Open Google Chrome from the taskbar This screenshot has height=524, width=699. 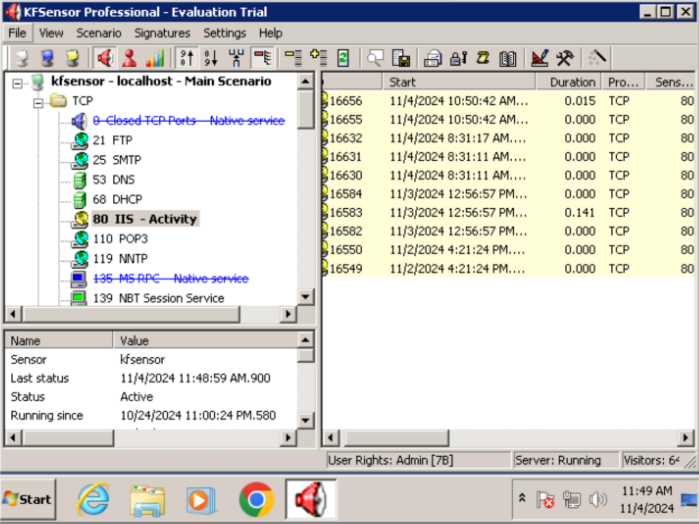click(x=256, y=498)
